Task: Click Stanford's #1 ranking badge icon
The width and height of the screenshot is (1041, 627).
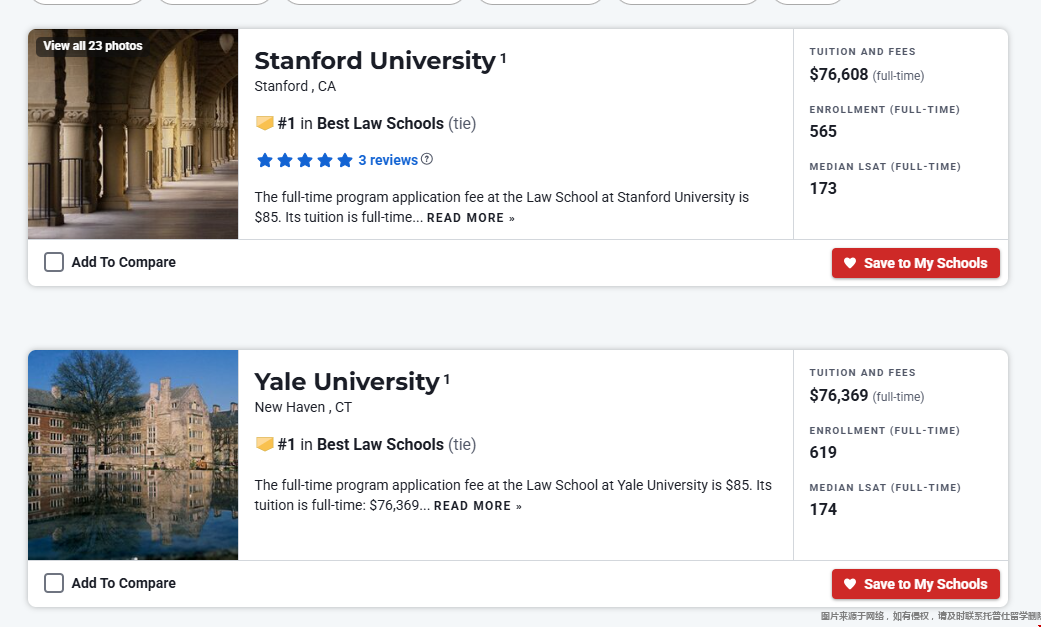Action: (264, 124)
